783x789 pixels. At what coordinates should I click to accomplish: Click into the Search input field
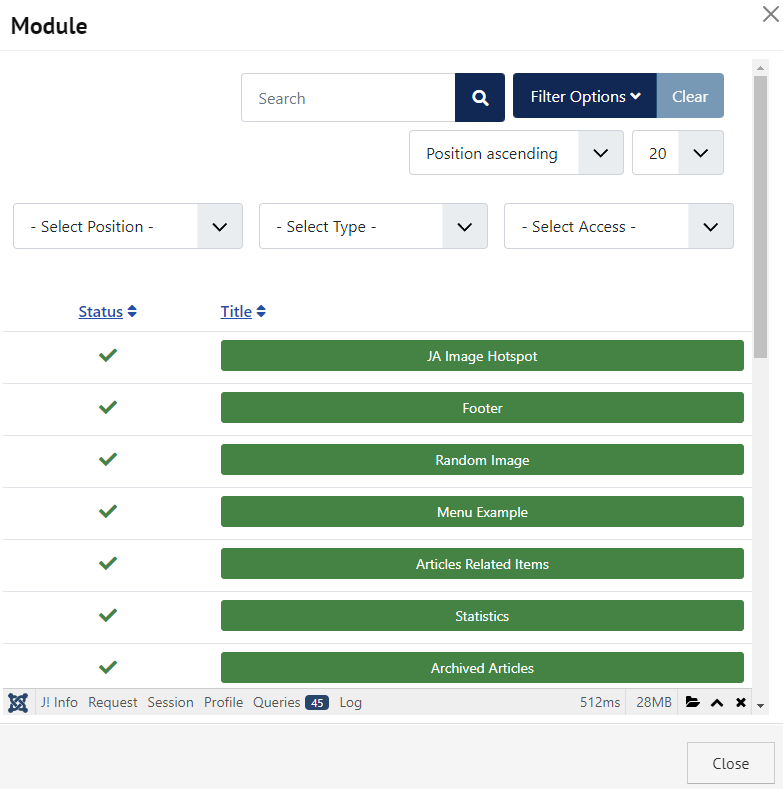(x=348, y=98)
